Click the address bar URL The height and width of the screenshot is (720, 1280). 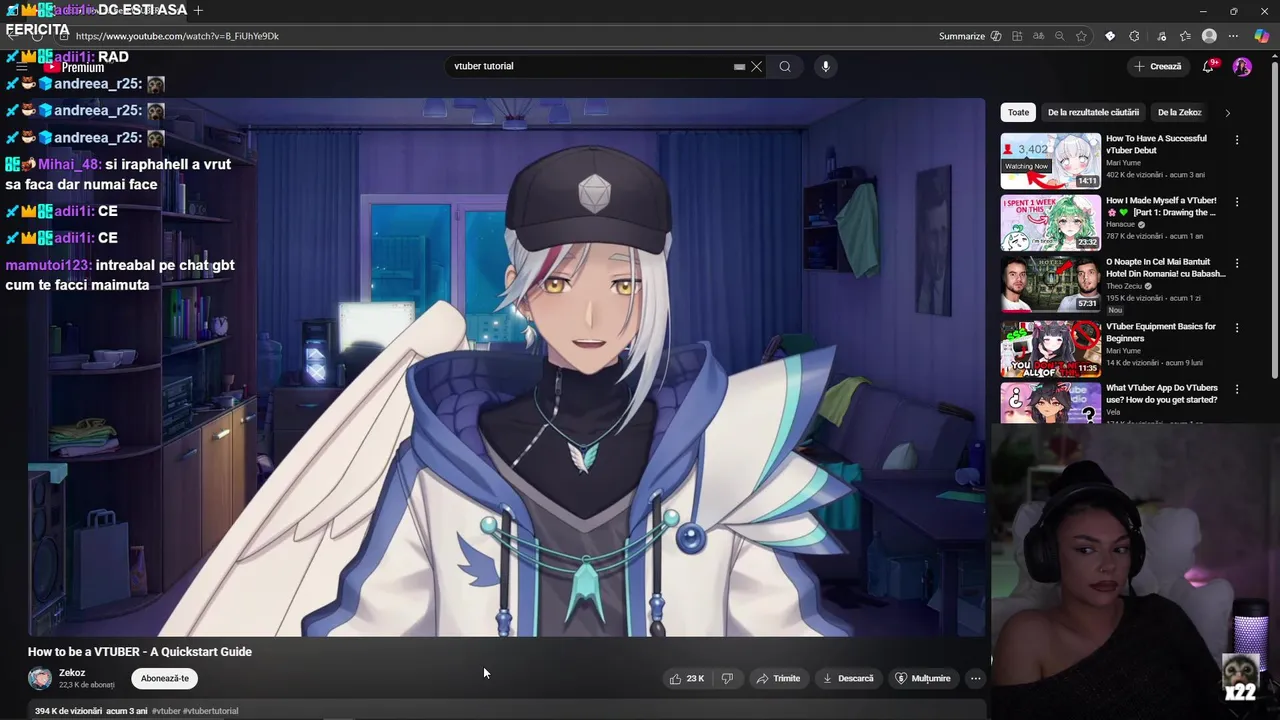178,36
